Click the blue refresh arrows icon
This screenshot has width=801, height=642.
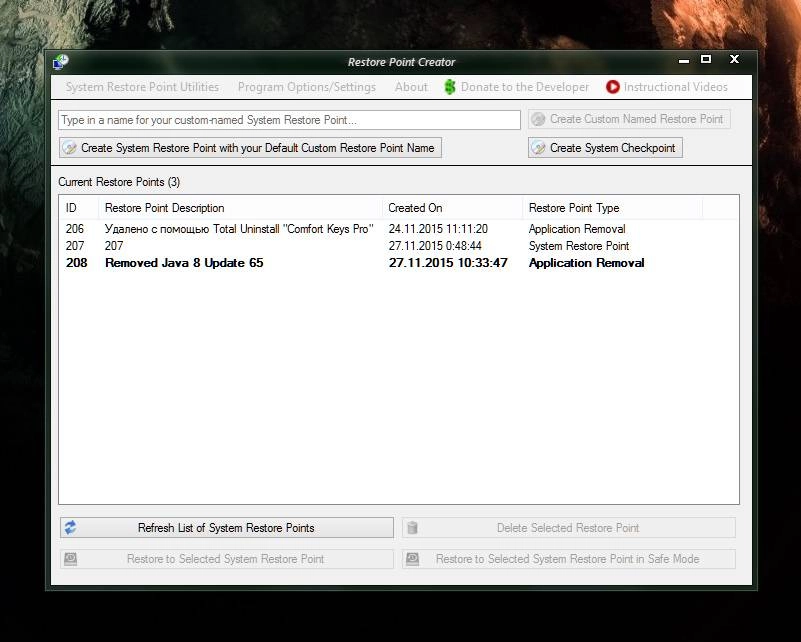(70, 528)
